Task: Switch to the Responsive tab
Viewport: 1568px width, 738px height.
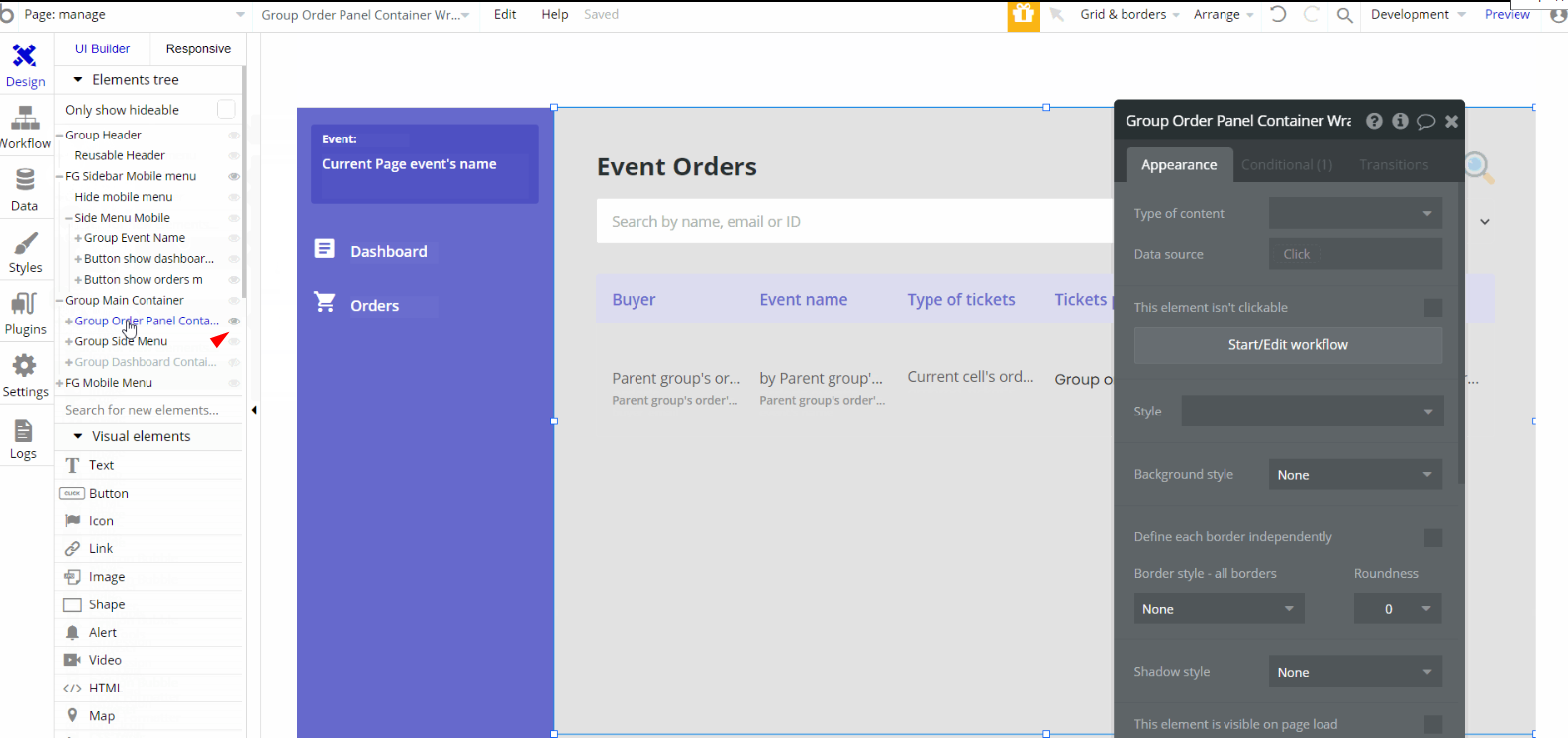Action: (x=198, y=49)
